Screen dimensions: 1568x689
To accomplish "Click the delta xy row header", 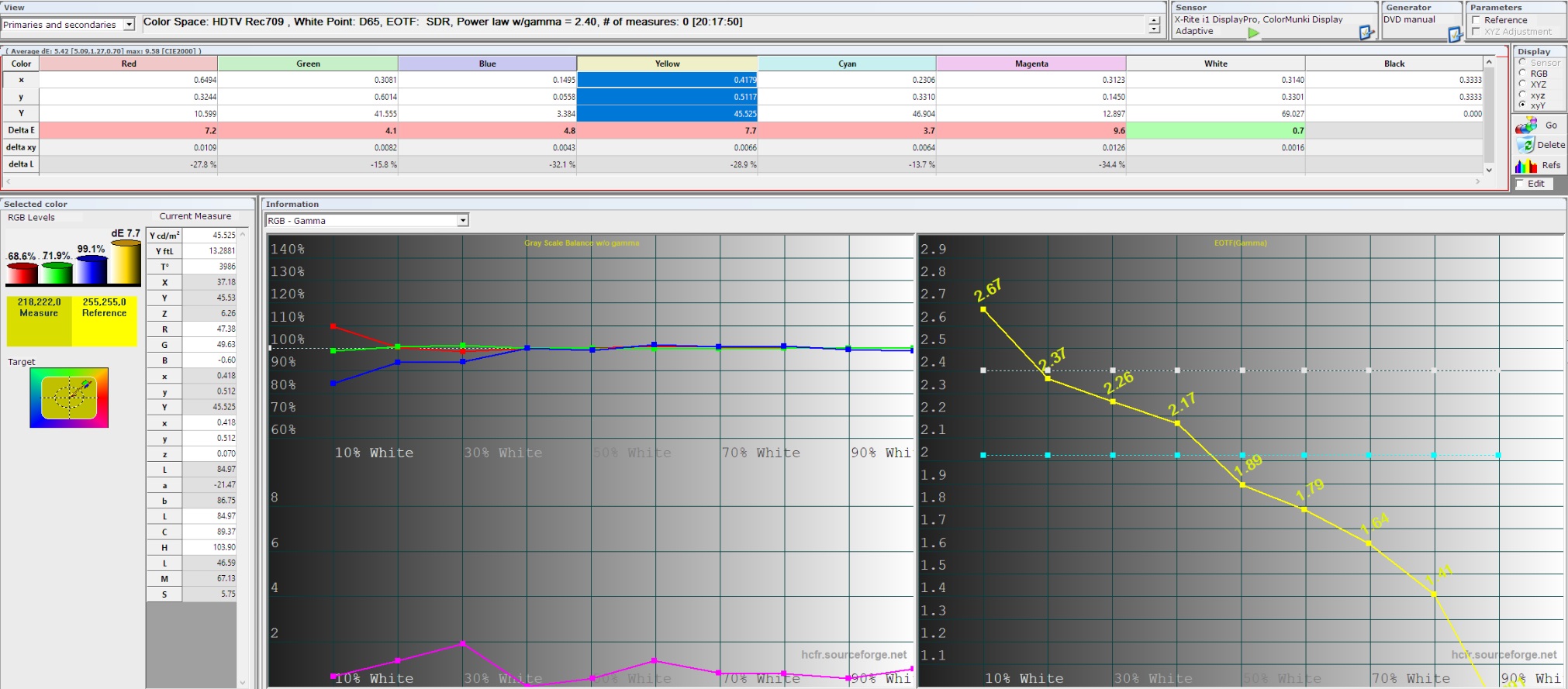I will click(x=21, y=147).
